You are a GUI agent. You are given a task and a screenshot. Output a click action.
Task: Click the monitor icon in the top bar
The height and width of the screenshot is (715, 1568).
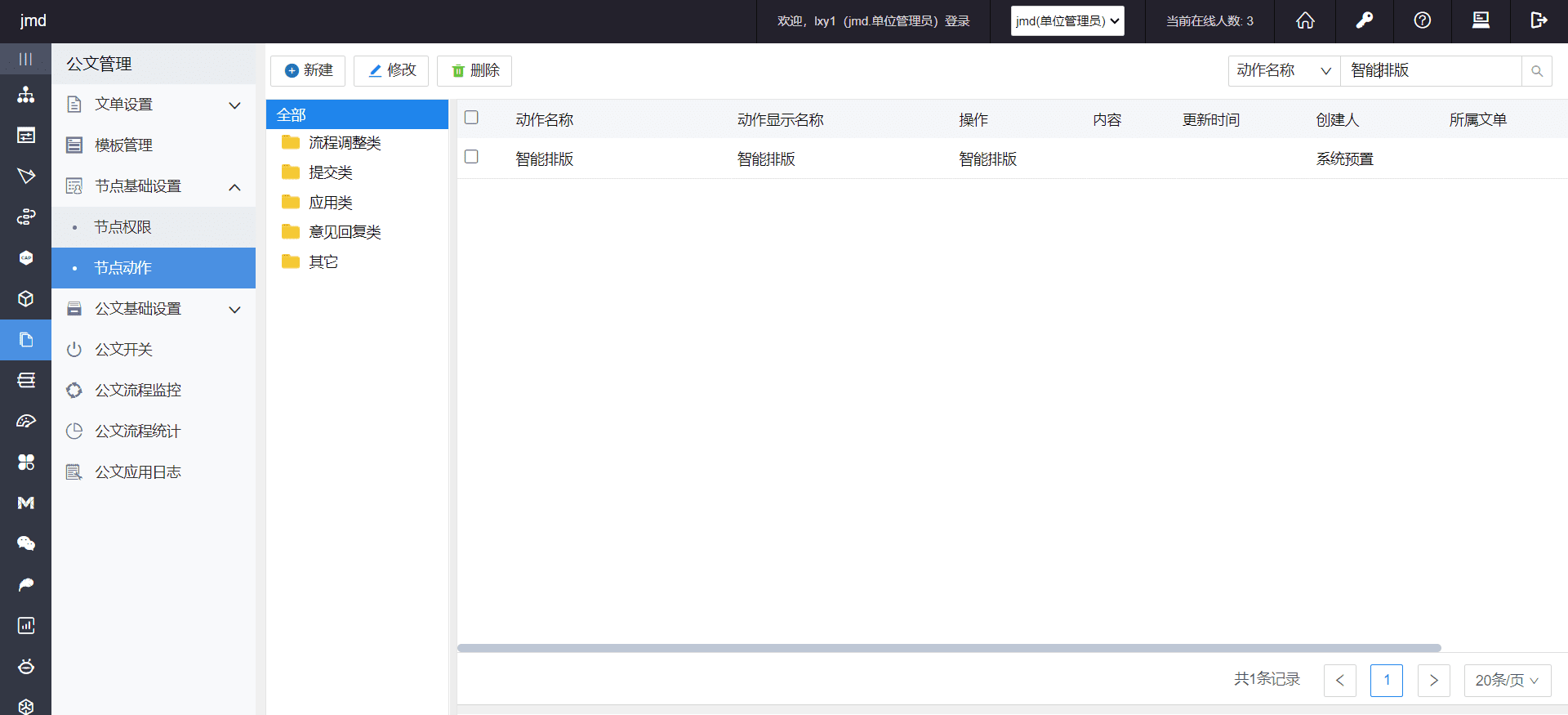[x=1481, y=21]
